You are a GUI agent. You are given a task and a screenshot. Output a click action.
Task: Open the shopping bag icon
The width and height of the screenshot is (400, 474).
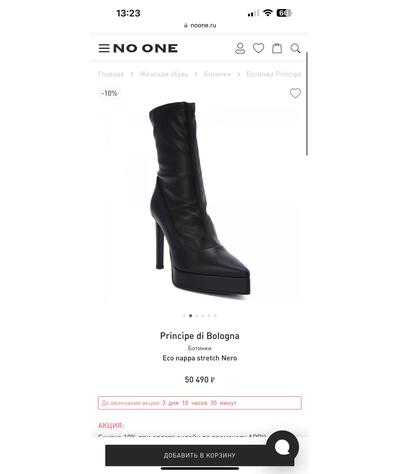[x=277, y=48]
